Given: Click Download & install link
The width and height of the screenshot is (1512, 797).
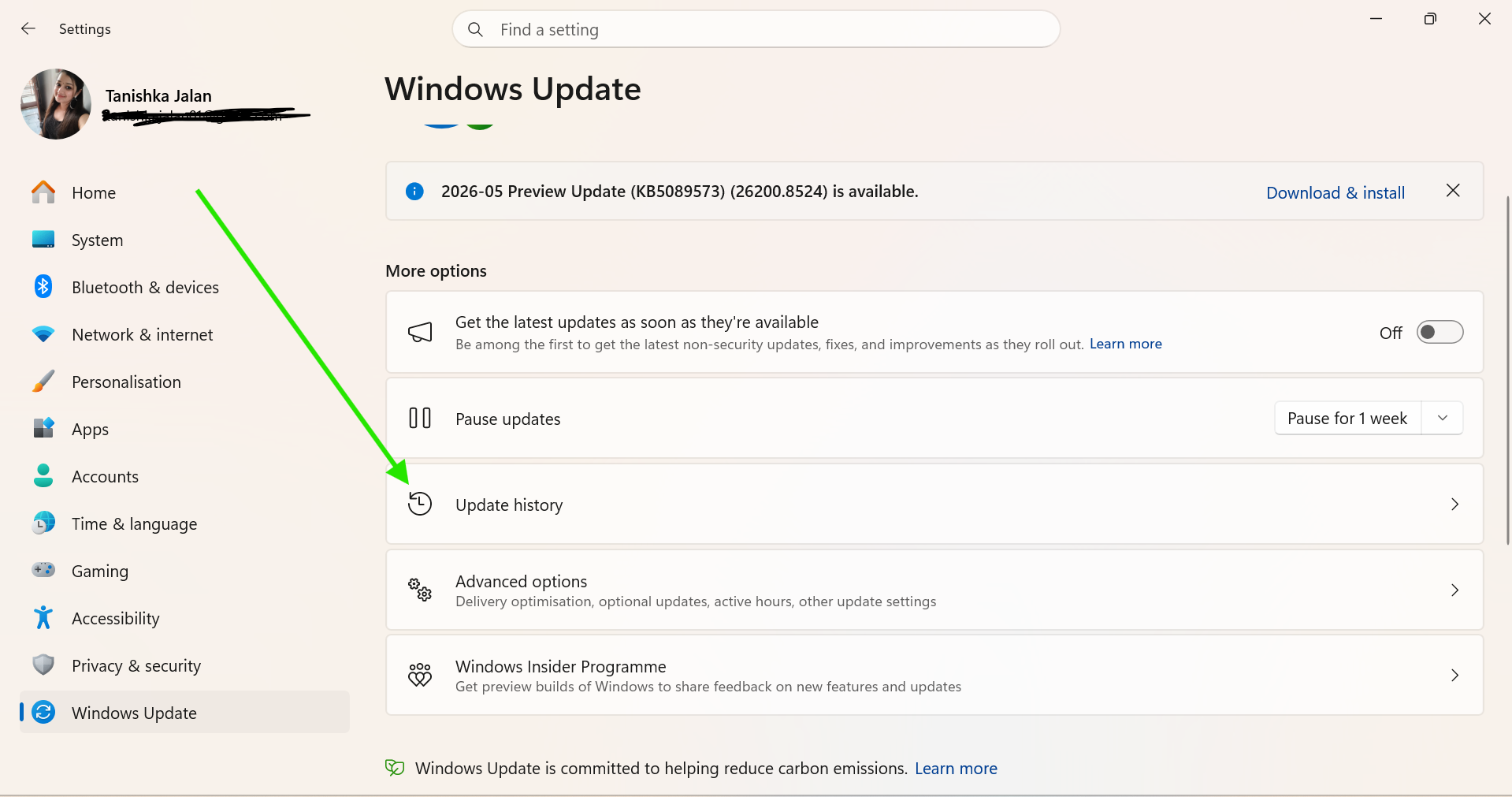Looking at the screenshot, I should [1336, 192].
